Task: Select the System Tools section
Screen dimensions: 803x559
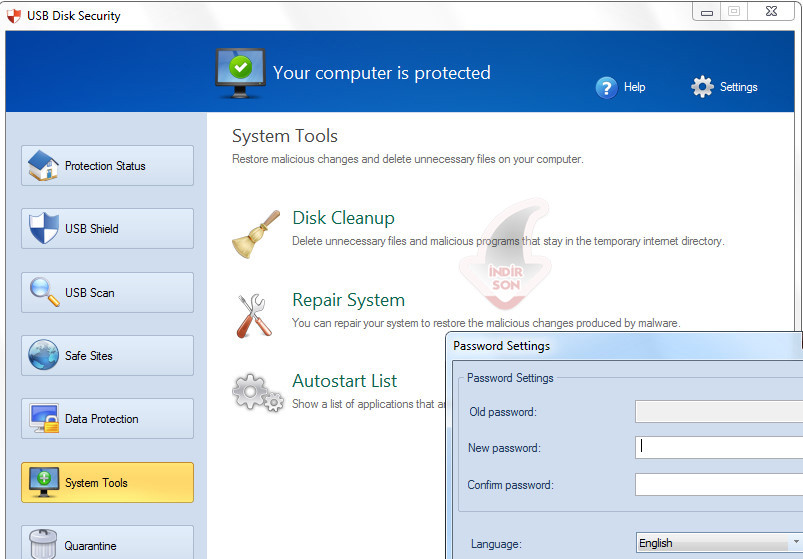Action: pyautogui.click(x=108, y=482)
